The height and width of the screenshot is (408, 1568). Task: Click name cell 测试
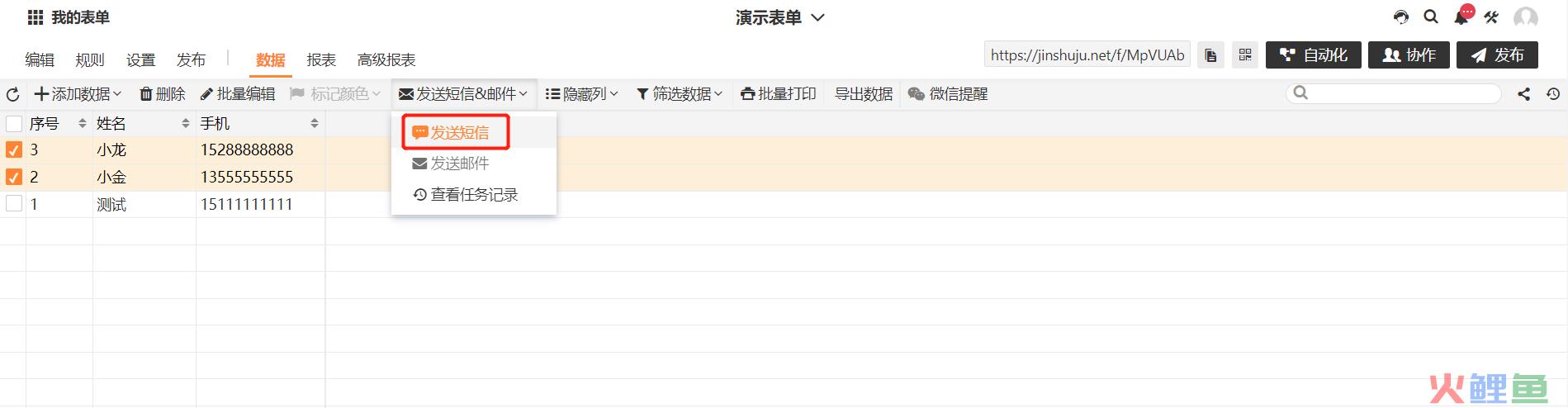[x=144, y=204]
